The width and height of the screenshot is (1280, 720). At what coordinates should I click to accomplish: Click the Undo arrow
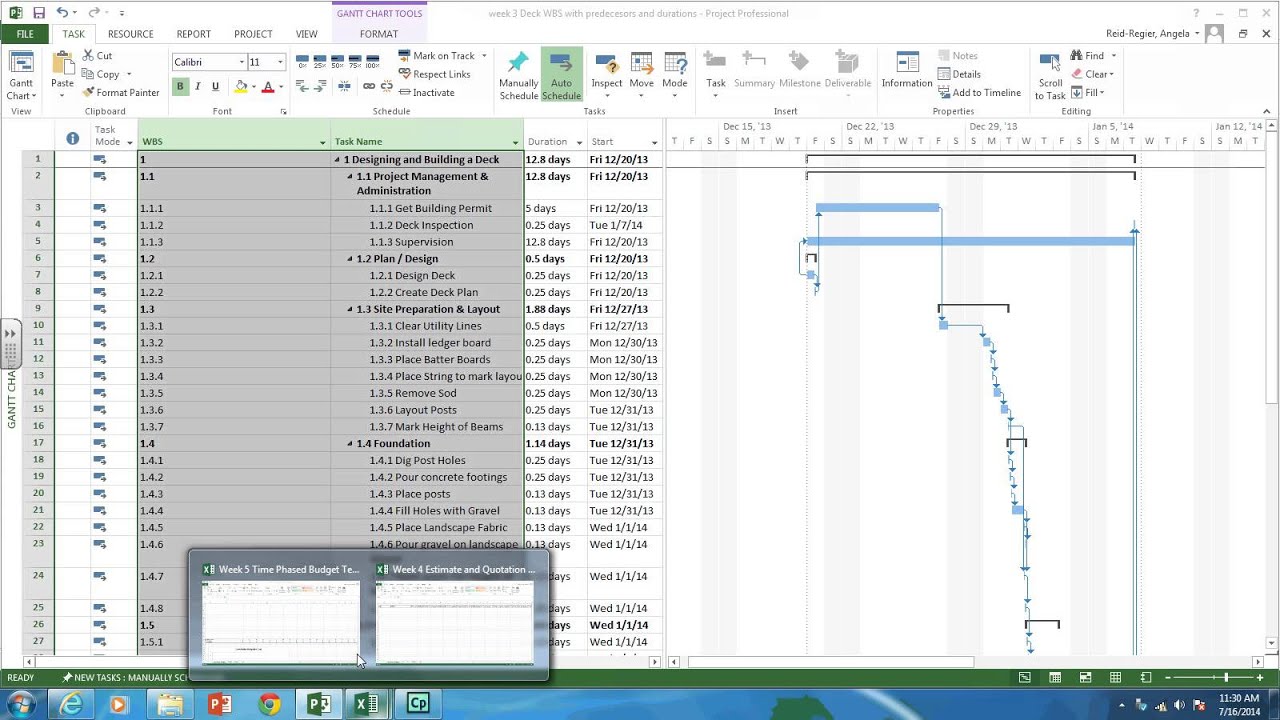click(x=62, y=13)
